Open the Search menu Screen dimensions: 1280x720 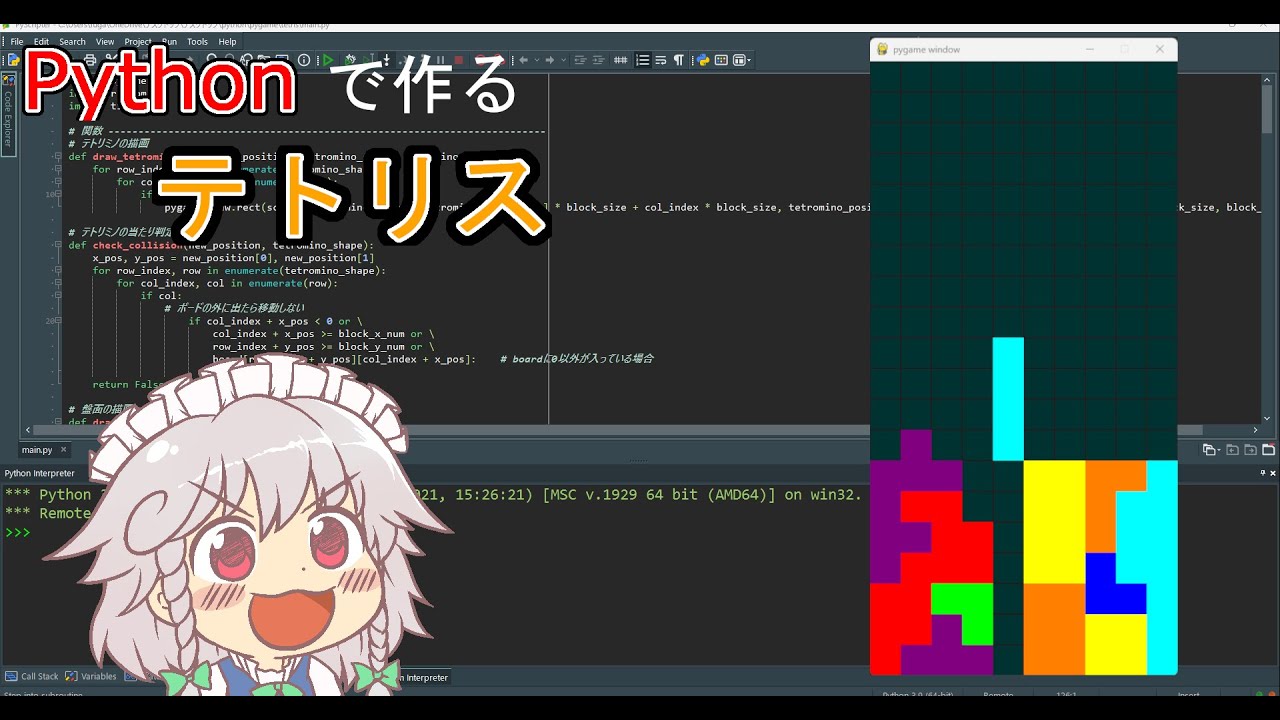pyautogui.click(x=72, y=42)
